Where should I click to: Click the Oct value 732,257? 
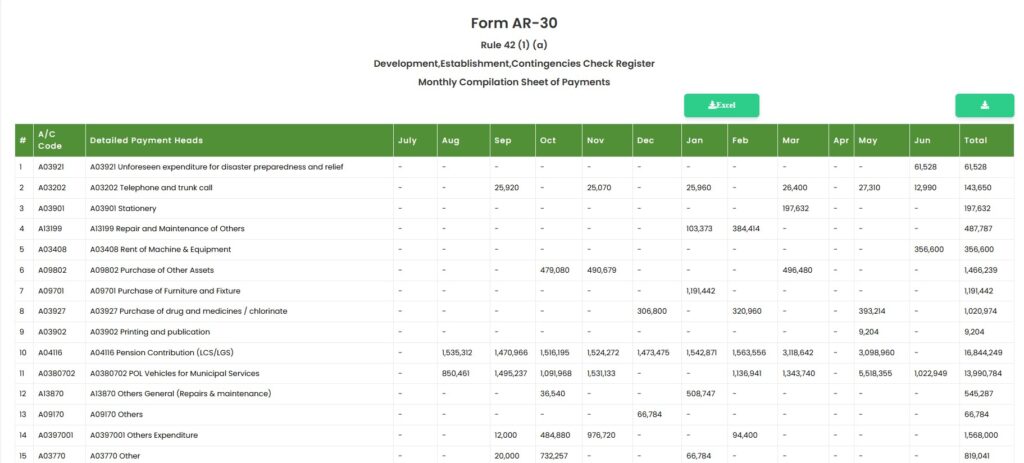click(554, 456)
